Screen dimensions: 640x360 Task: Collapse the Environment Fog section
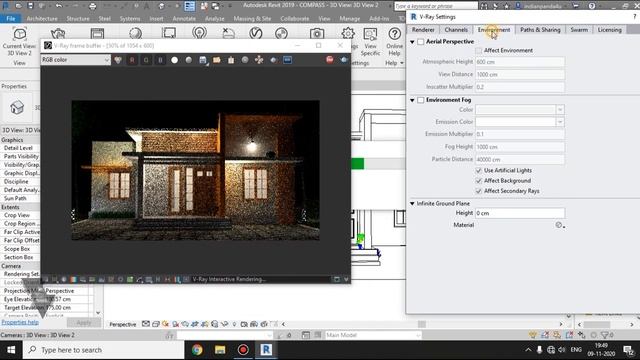click(x=412, y=100)
